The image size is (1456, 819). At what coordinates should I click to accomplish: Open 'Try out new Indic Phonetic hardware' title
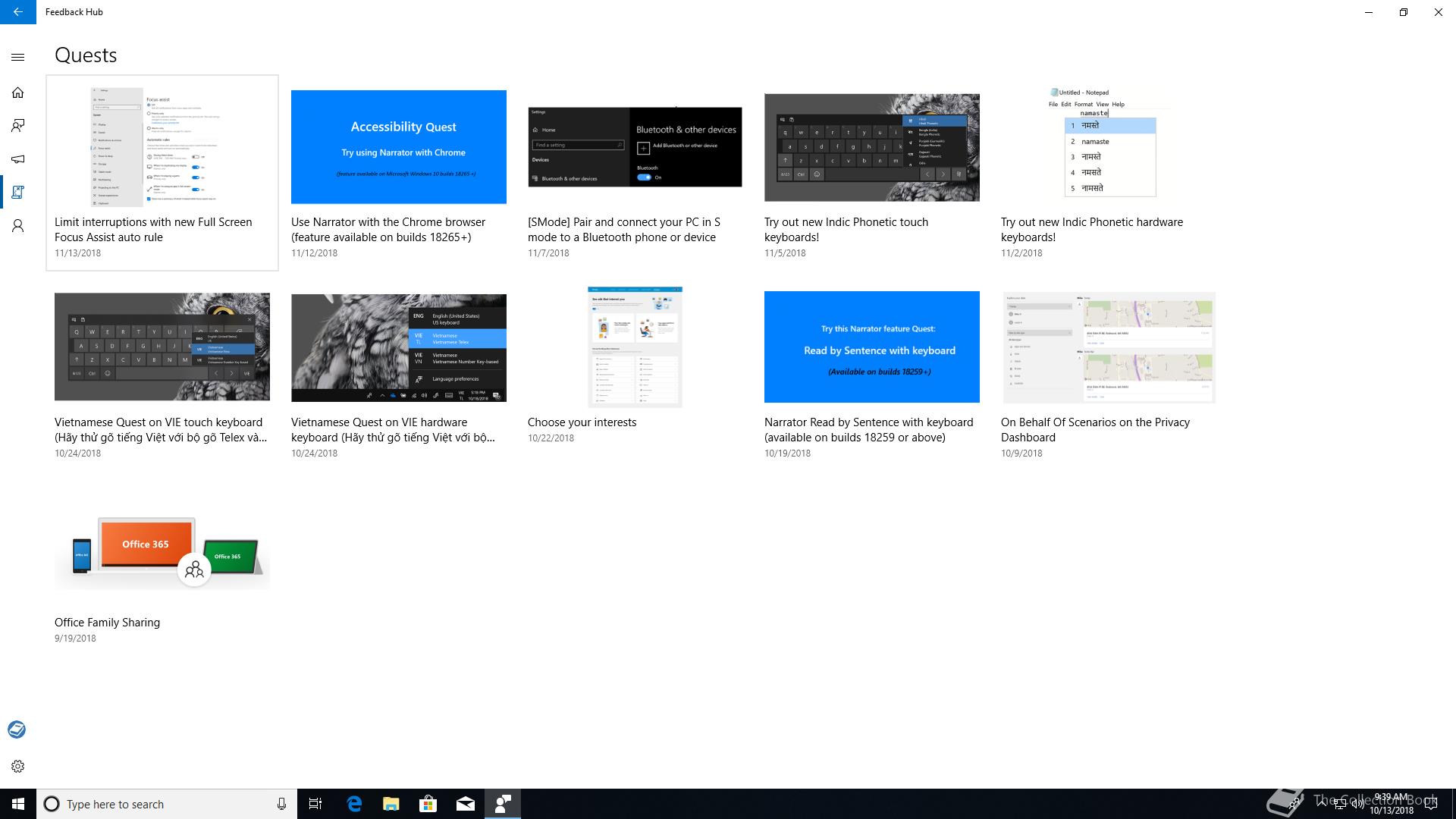point(1092,230)
